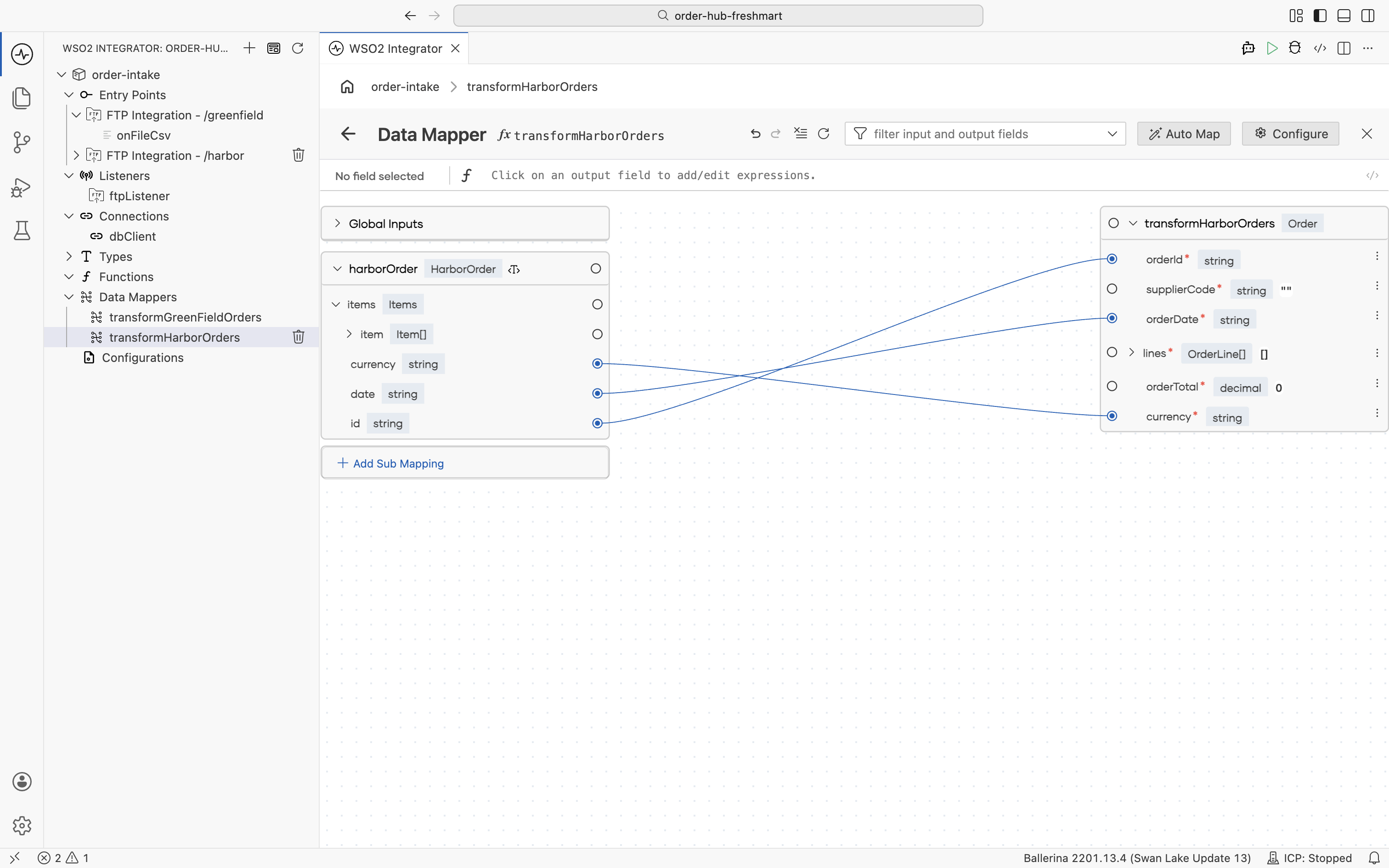Click order-intake in the breadcrumb
1389x868 pixels.
coord(405,87)
